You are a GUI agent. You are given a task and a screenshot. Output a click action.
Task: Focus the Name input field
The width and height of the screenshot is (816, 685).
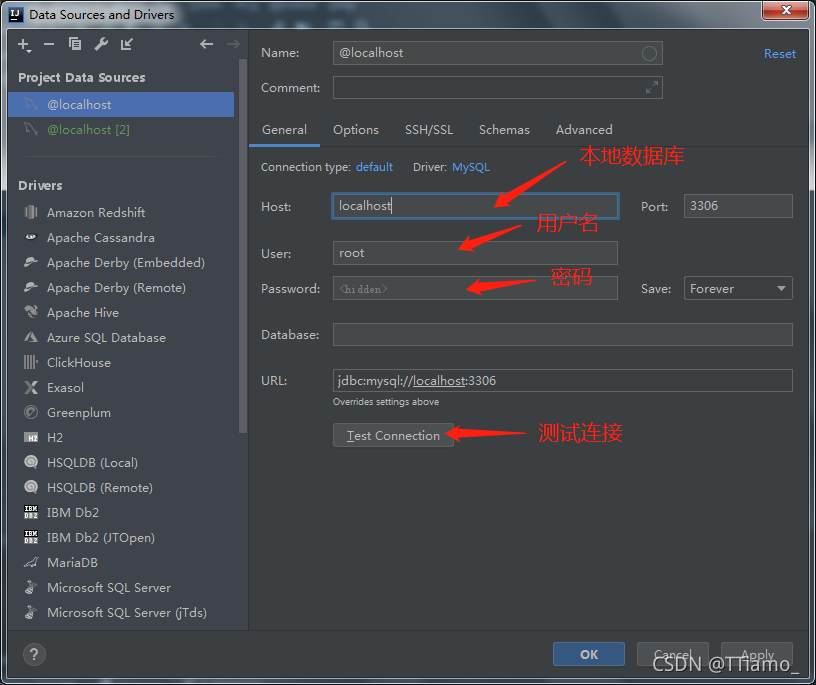tap(498, 53)
